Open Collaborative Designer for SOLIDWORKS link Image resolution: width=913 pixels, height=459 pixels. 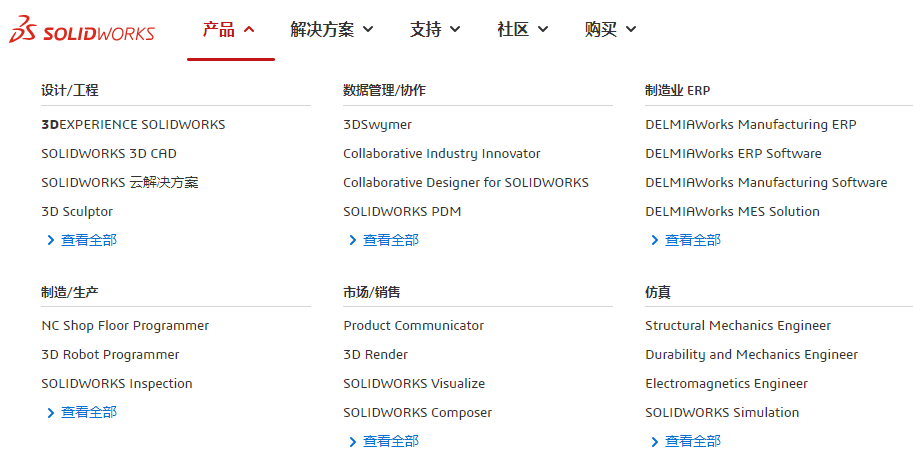[466, 182]
